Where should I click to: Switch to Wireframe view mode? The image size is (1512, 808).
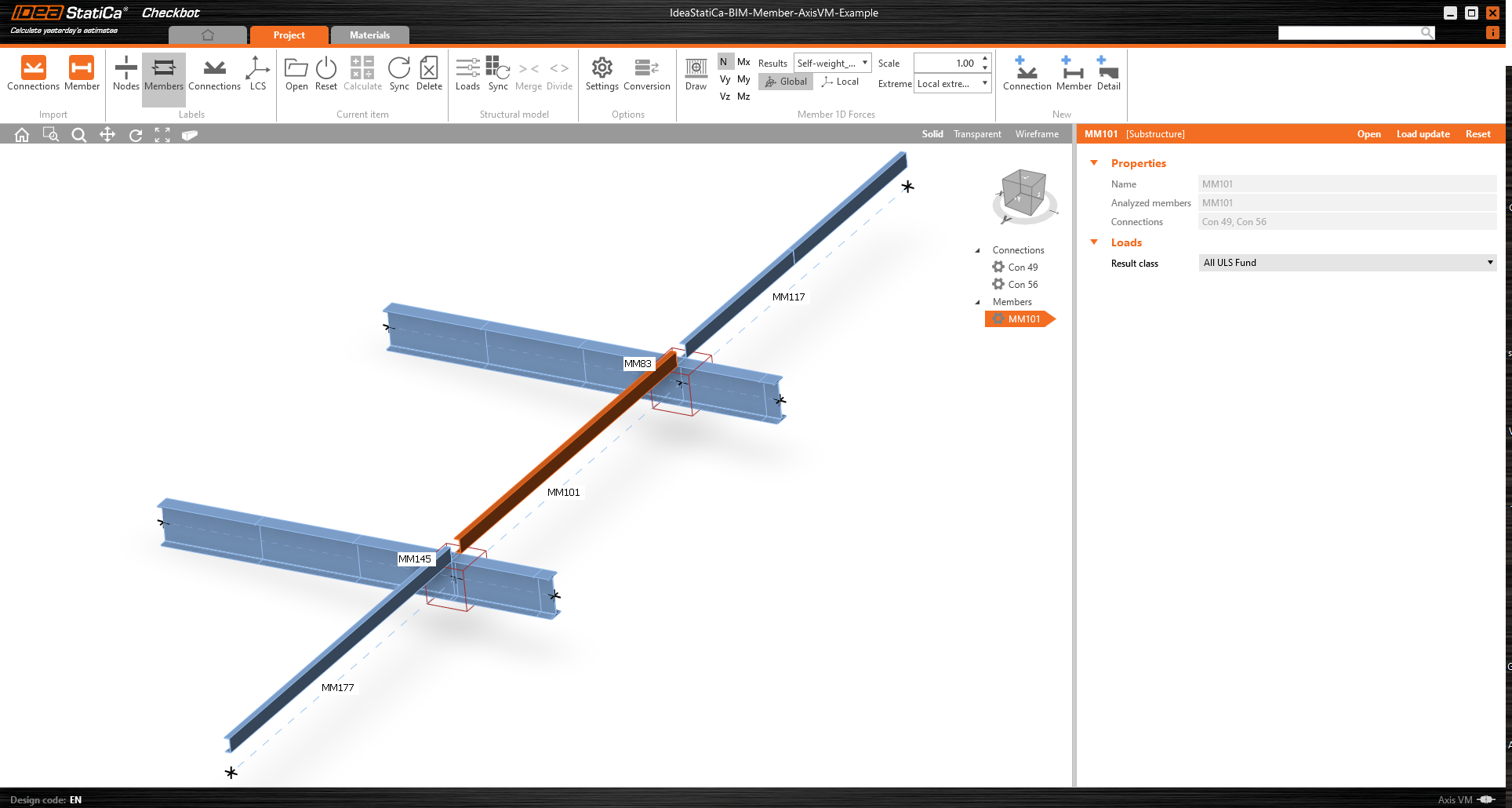1036,134
